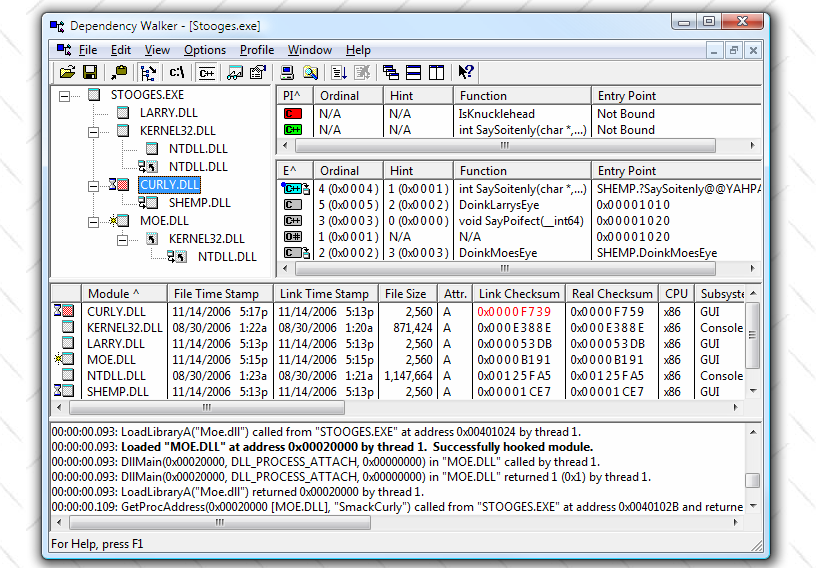Toggle the Auto Expand tree button

coord(148,72)
